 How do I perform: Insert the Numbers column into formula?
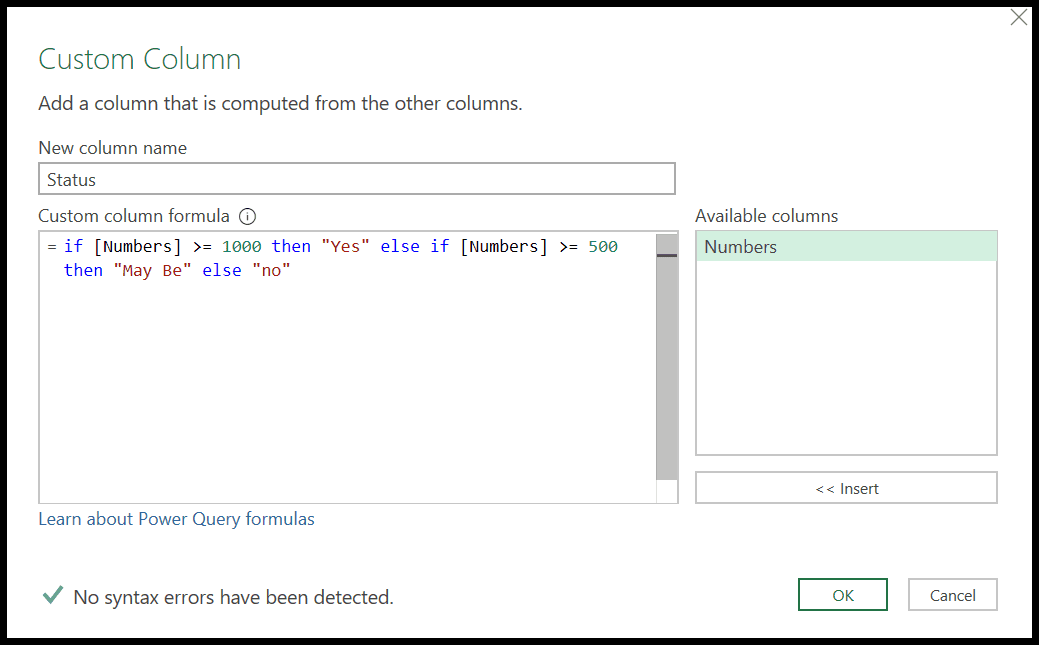tap(845, 487)
